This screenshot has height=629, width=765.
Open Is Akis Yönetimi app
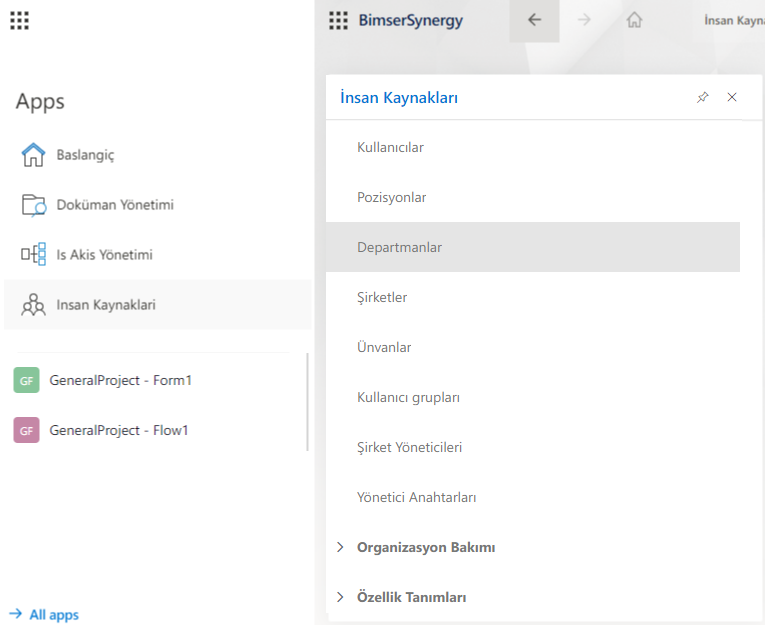(104, 255)
